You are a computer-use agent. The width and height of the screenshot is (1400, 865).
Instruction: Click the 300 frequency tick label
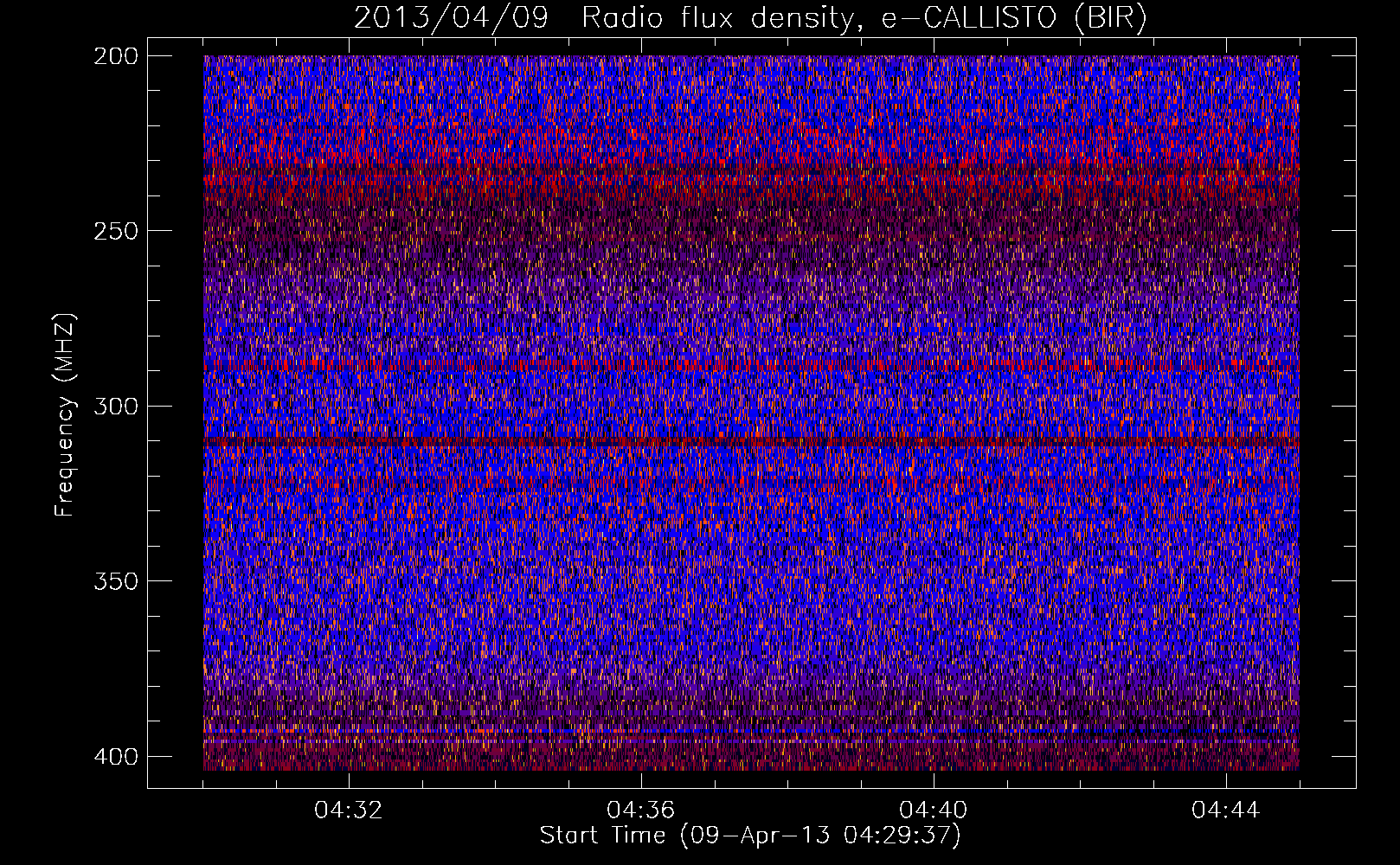(116, 407)
